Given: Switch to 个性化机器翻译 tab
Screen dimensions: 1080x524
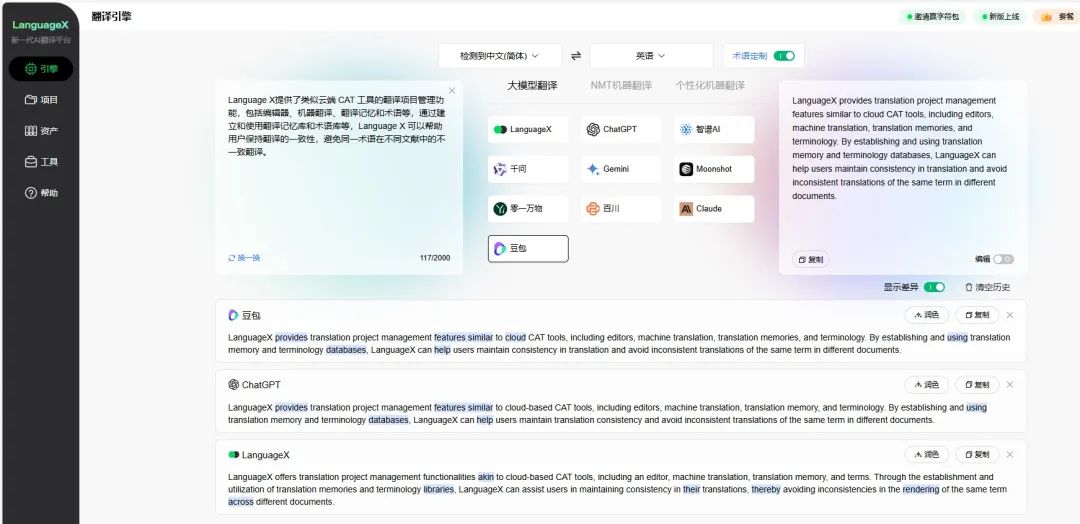Looking at the screenshot, I should click(709, 85).
